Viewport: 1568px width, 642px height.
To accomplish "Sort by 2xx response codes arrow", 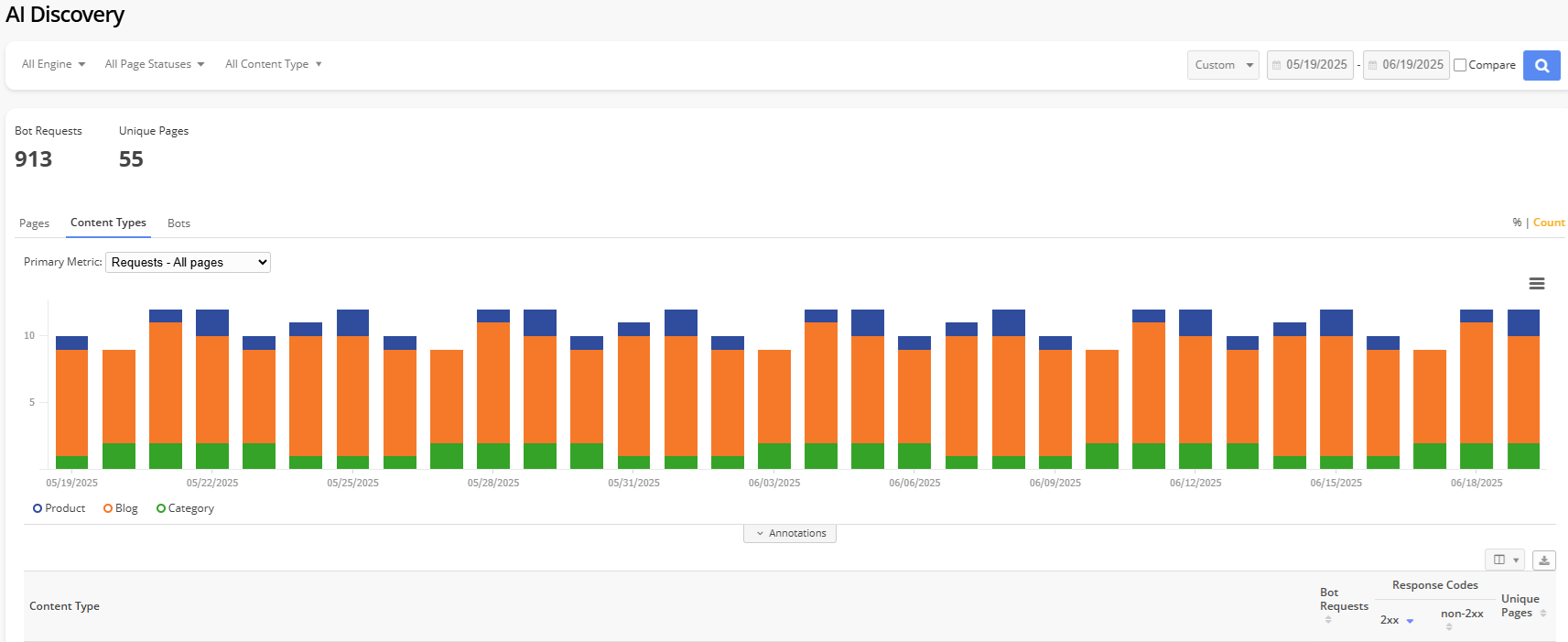I will pyautogui.click(x=1410, y=621).
